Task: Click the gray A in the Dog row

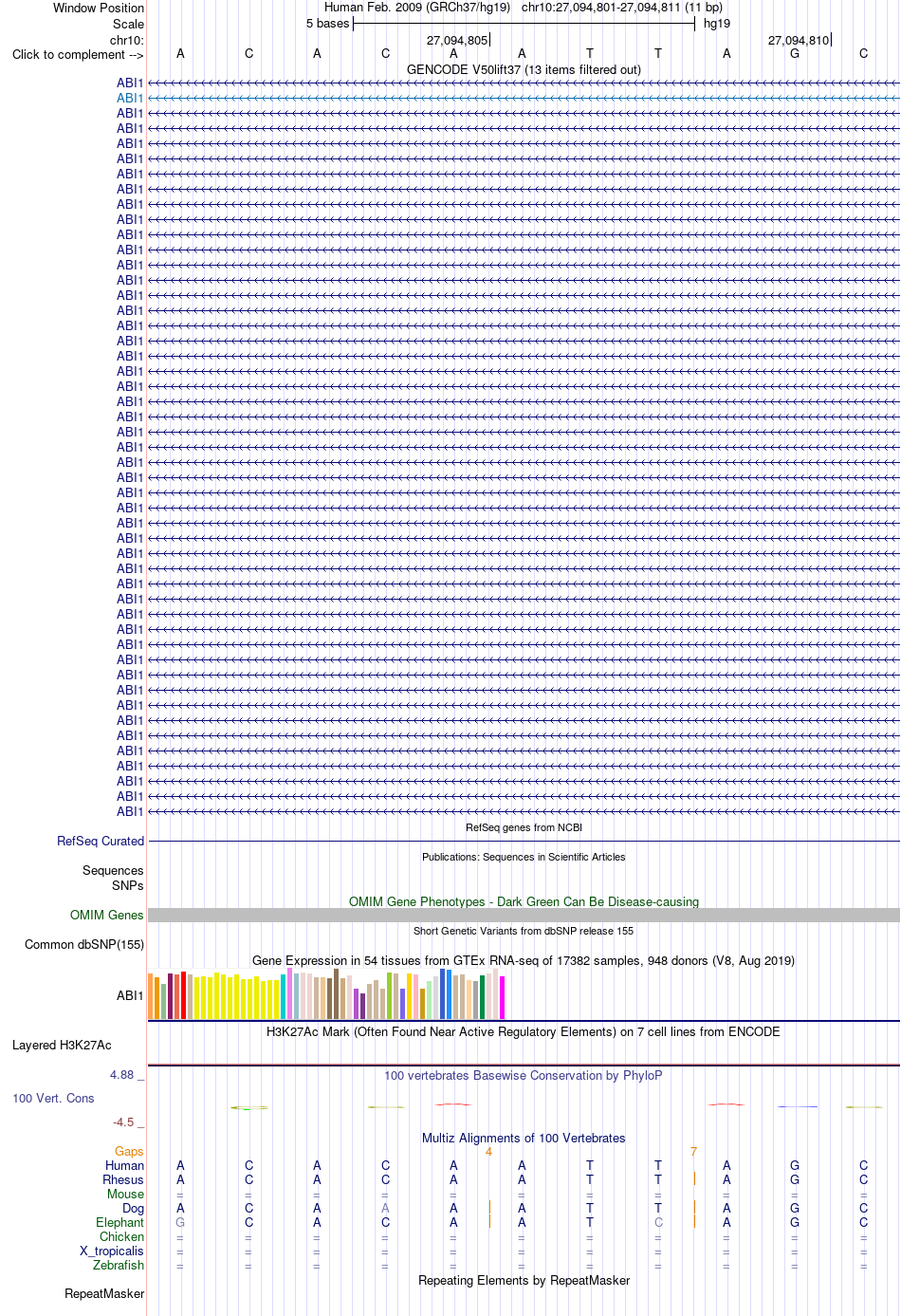Action: [x=385, y=1208]
